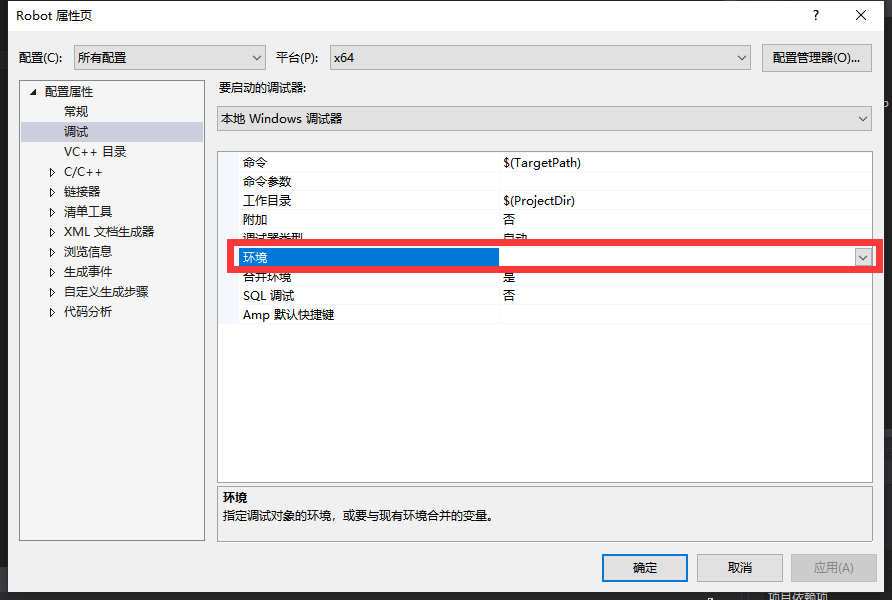This screenshot has width=892, height=600.
Task: Close the Robot 属性页 dialog
Action: [x=861, y=15]
